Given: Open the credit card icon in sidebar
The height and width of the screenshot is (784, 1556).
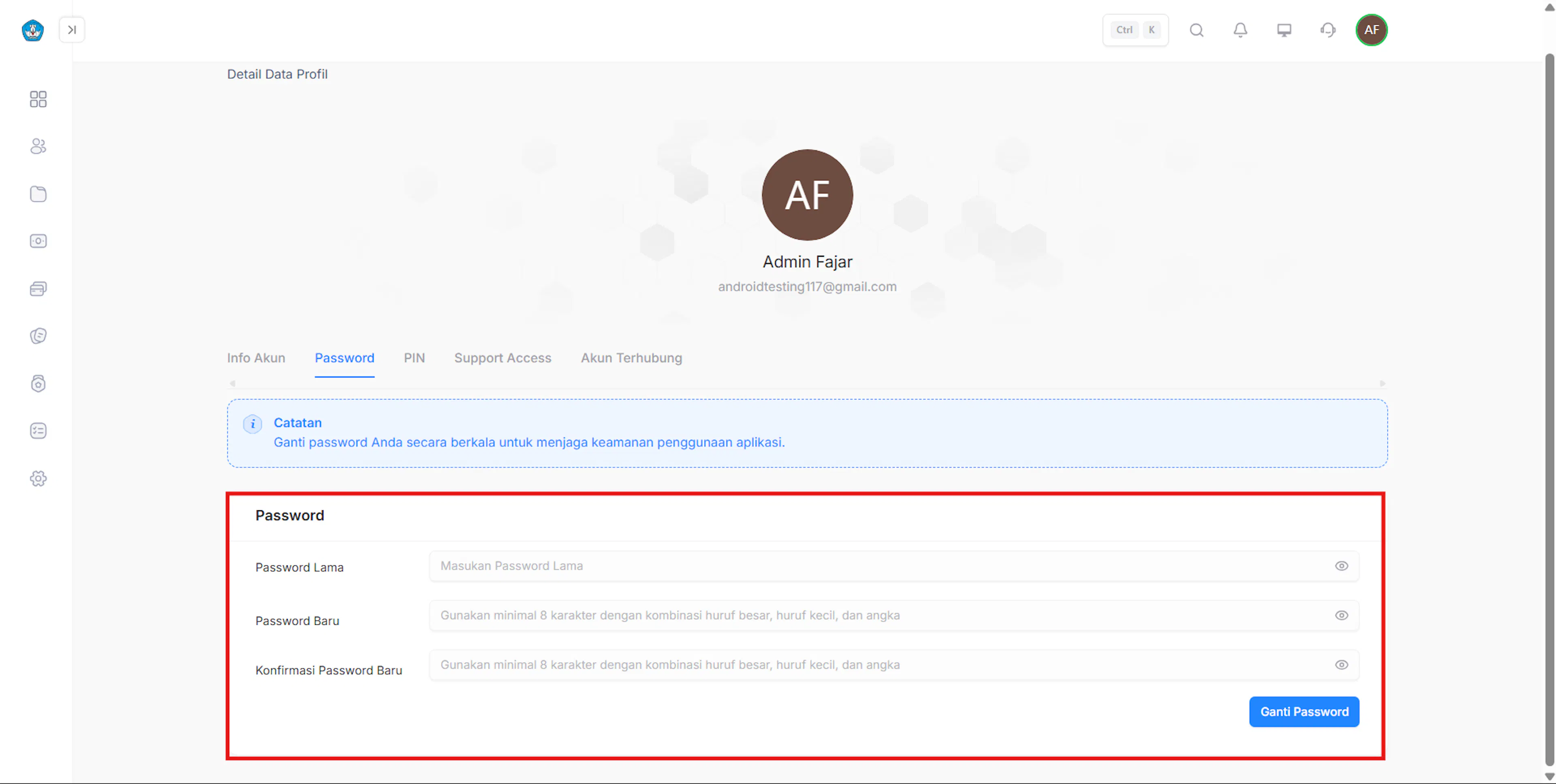Looking at the screenshot, I should point(38,288).
